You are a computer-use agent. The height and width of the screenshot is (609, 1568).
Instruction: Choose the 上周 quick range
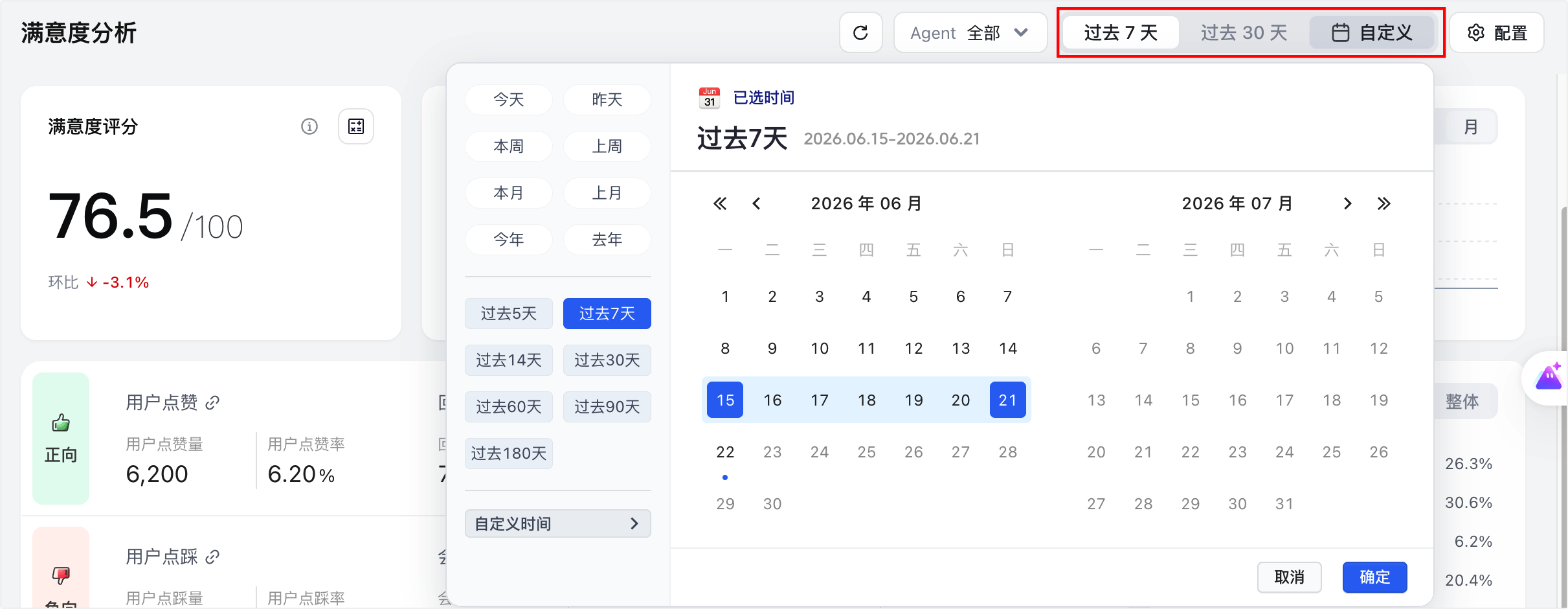pyautogui.click(x=607, y=146)
